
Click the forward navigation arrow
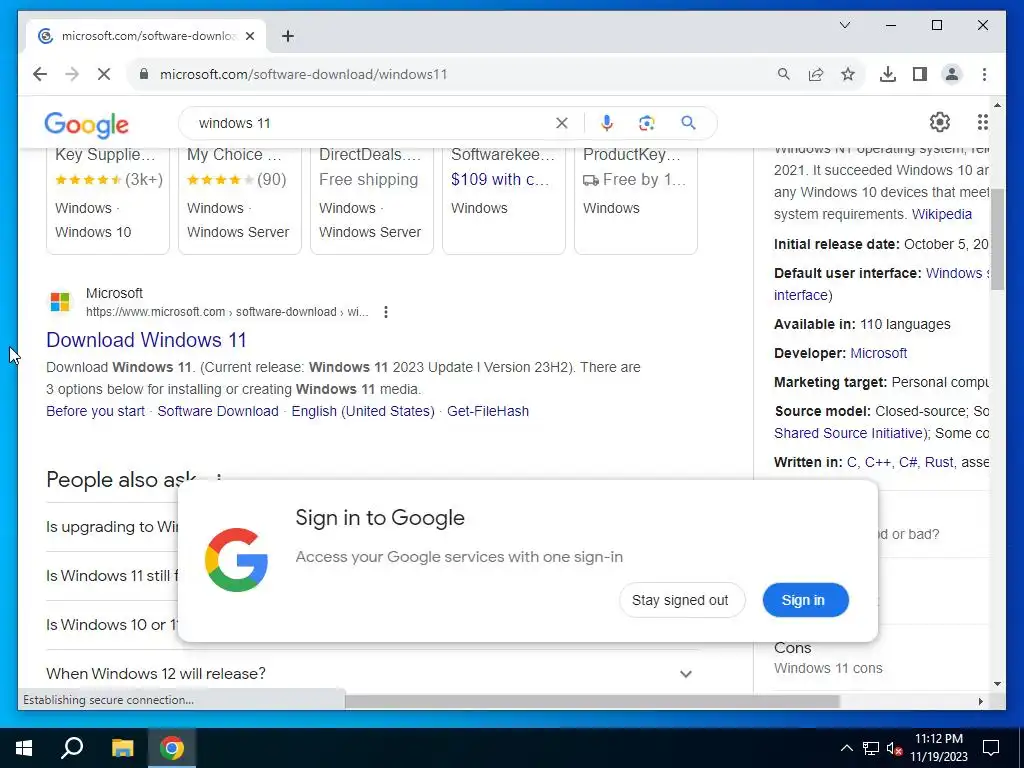pyautogui.click(x=72, y=74)
